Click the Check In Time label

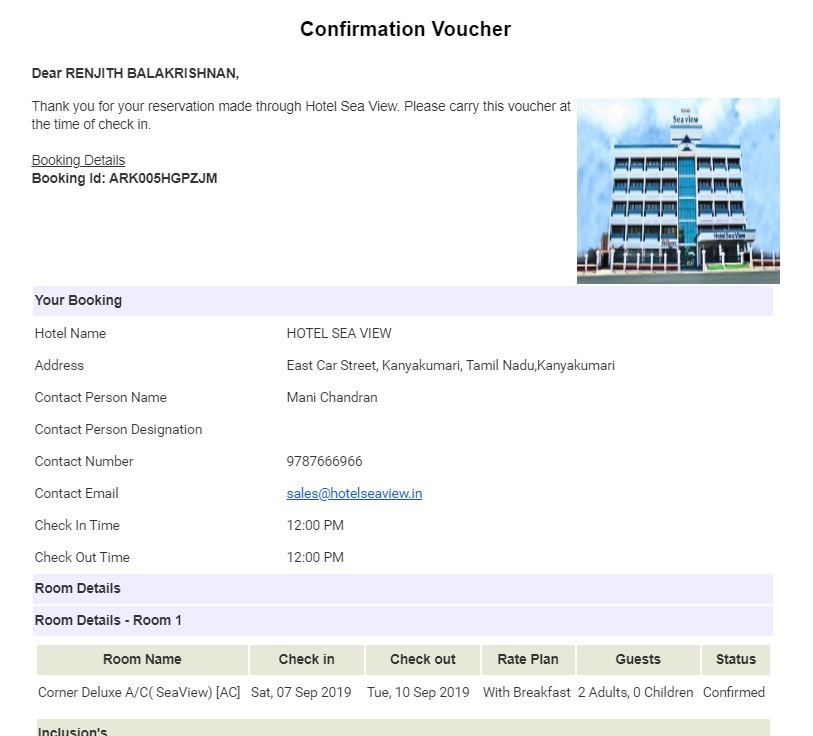77,525
